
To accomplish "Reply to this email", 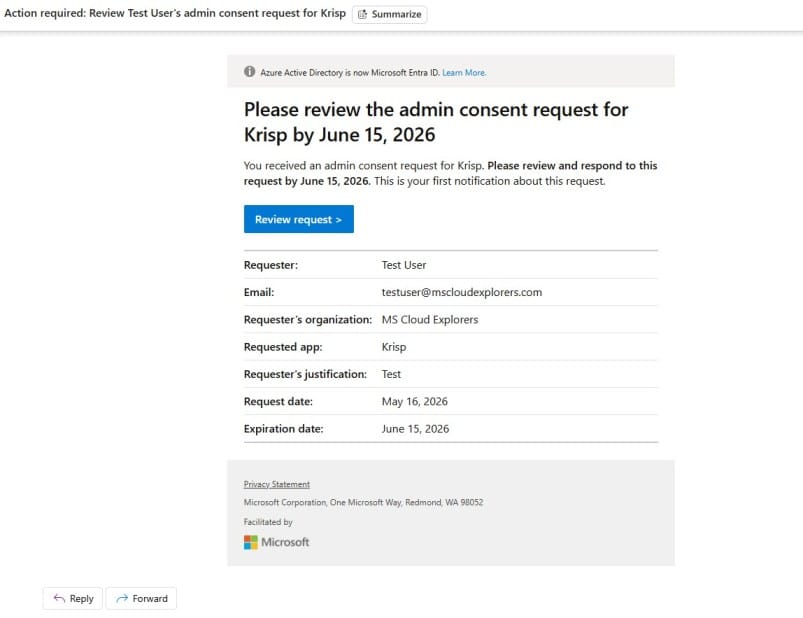I will (x=73, y=599).
